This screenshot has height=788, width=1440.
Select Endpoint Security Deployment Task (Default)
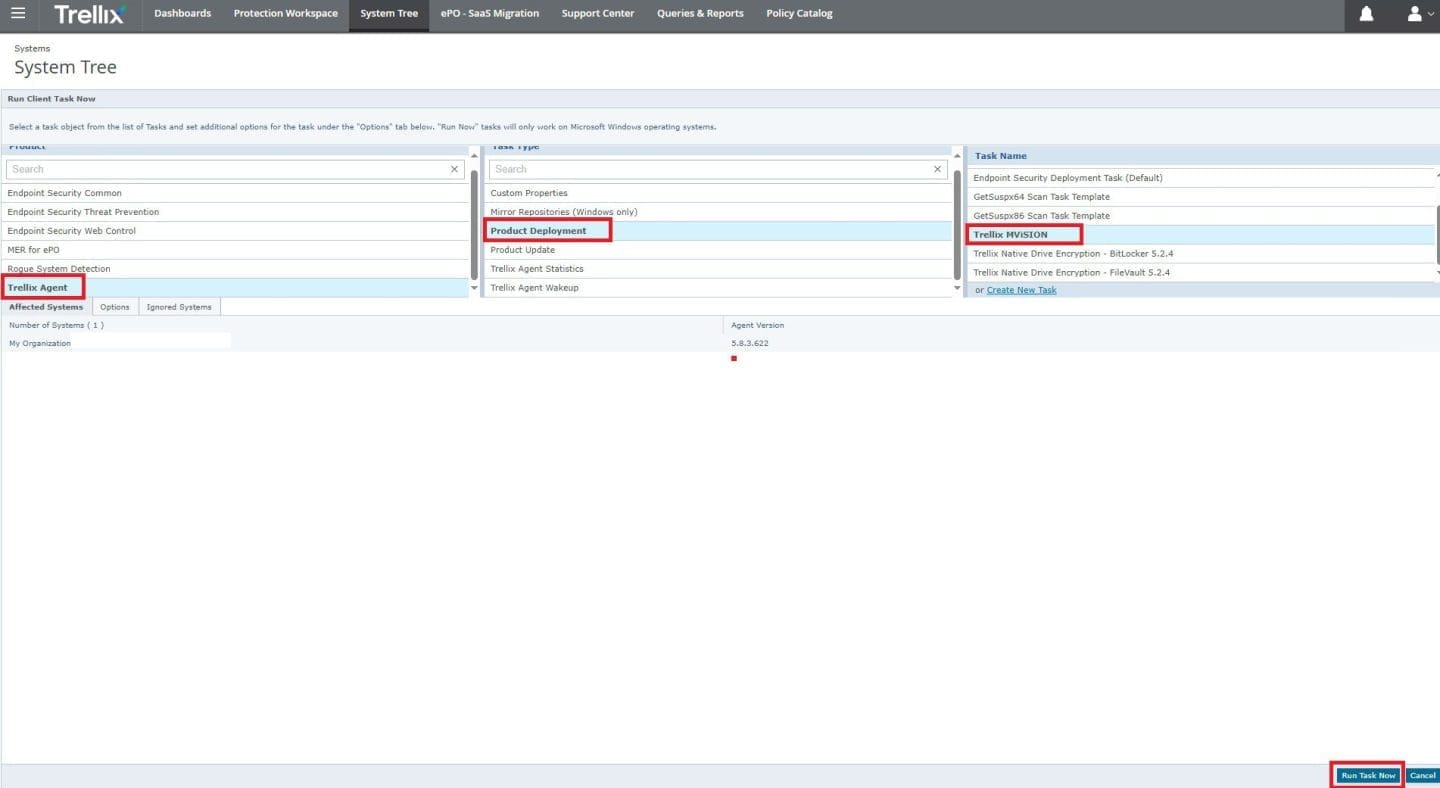pyautogui.click(x=1201, y=178)
